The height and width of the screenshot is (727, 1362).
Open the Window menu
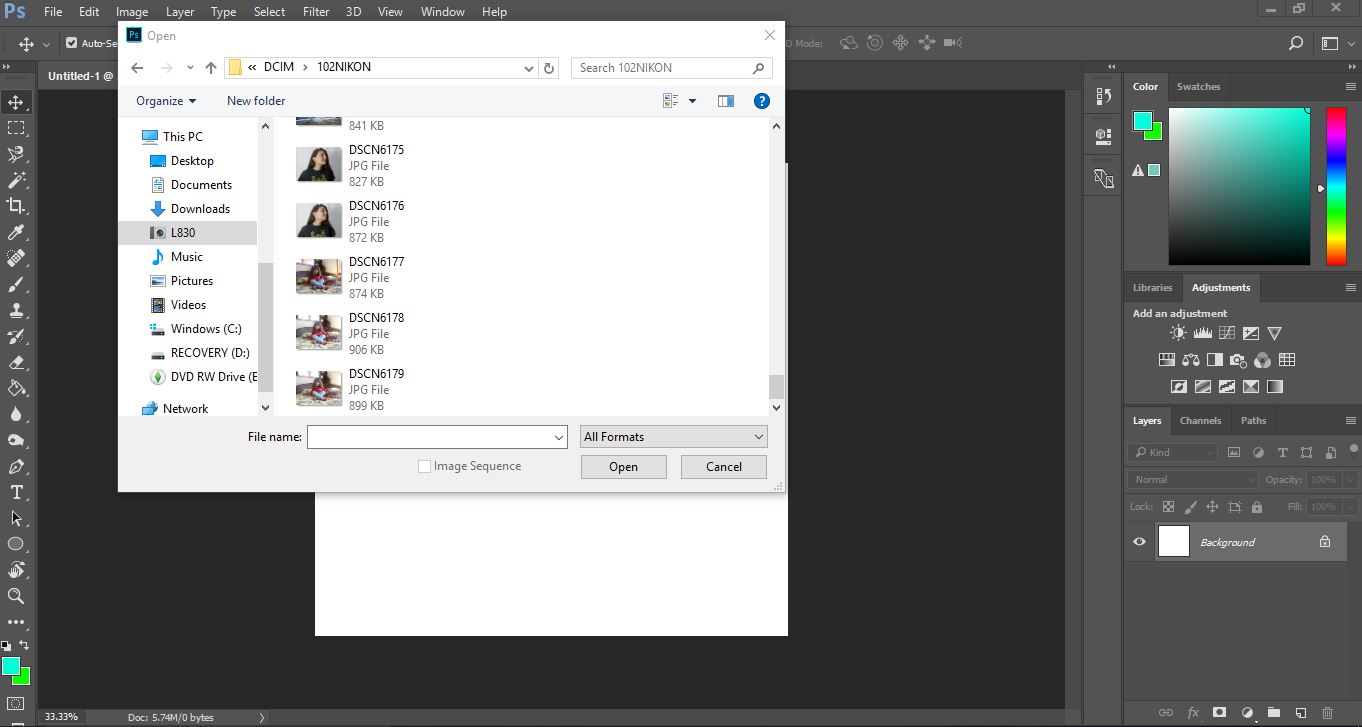click(x=442, y=12)
